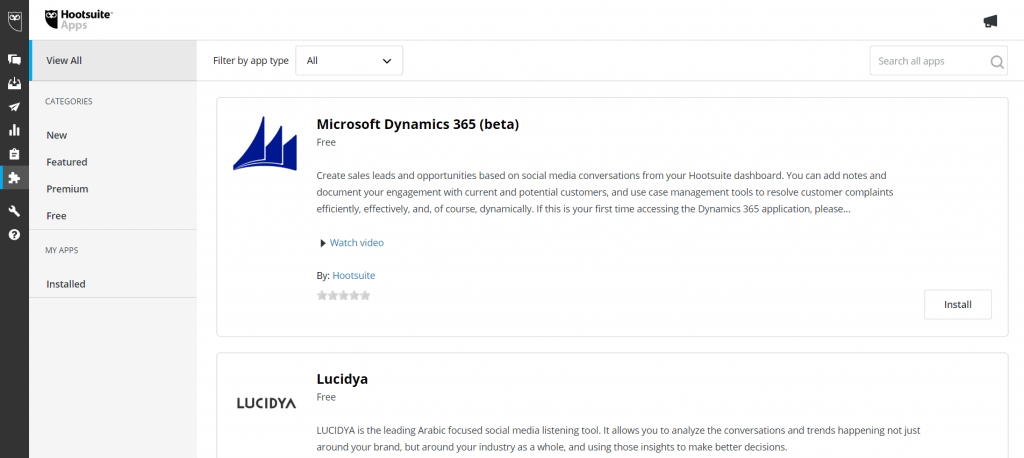Screen dimensions: 1024x458
Task: Select View All in the sidebar
Action: tap(113, 60)
